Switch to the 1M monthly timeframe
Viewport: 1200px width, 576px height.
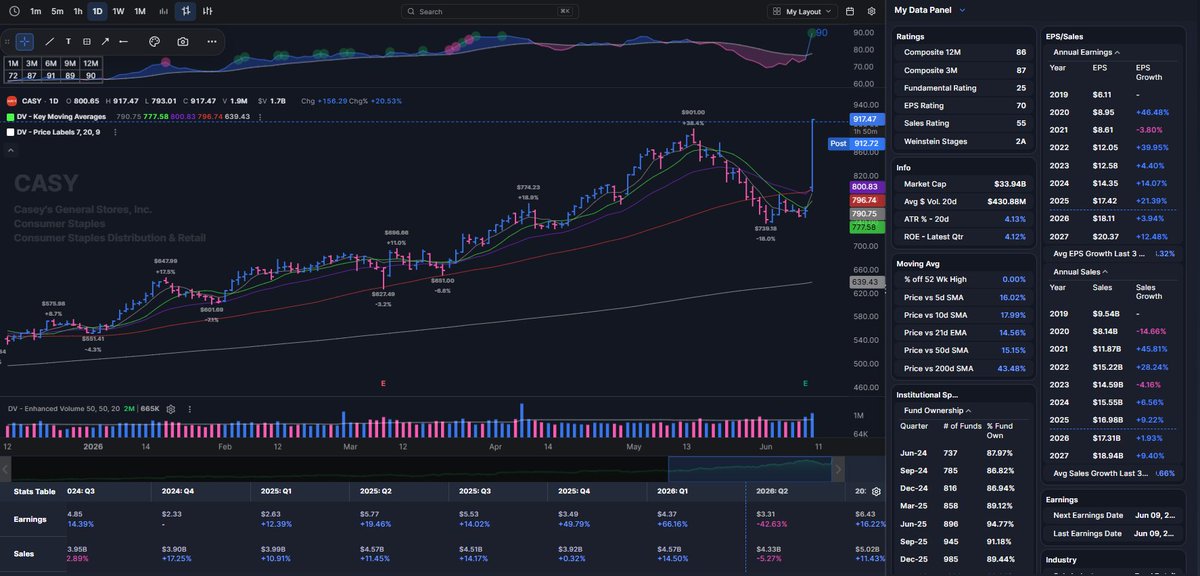pos(140,11)
